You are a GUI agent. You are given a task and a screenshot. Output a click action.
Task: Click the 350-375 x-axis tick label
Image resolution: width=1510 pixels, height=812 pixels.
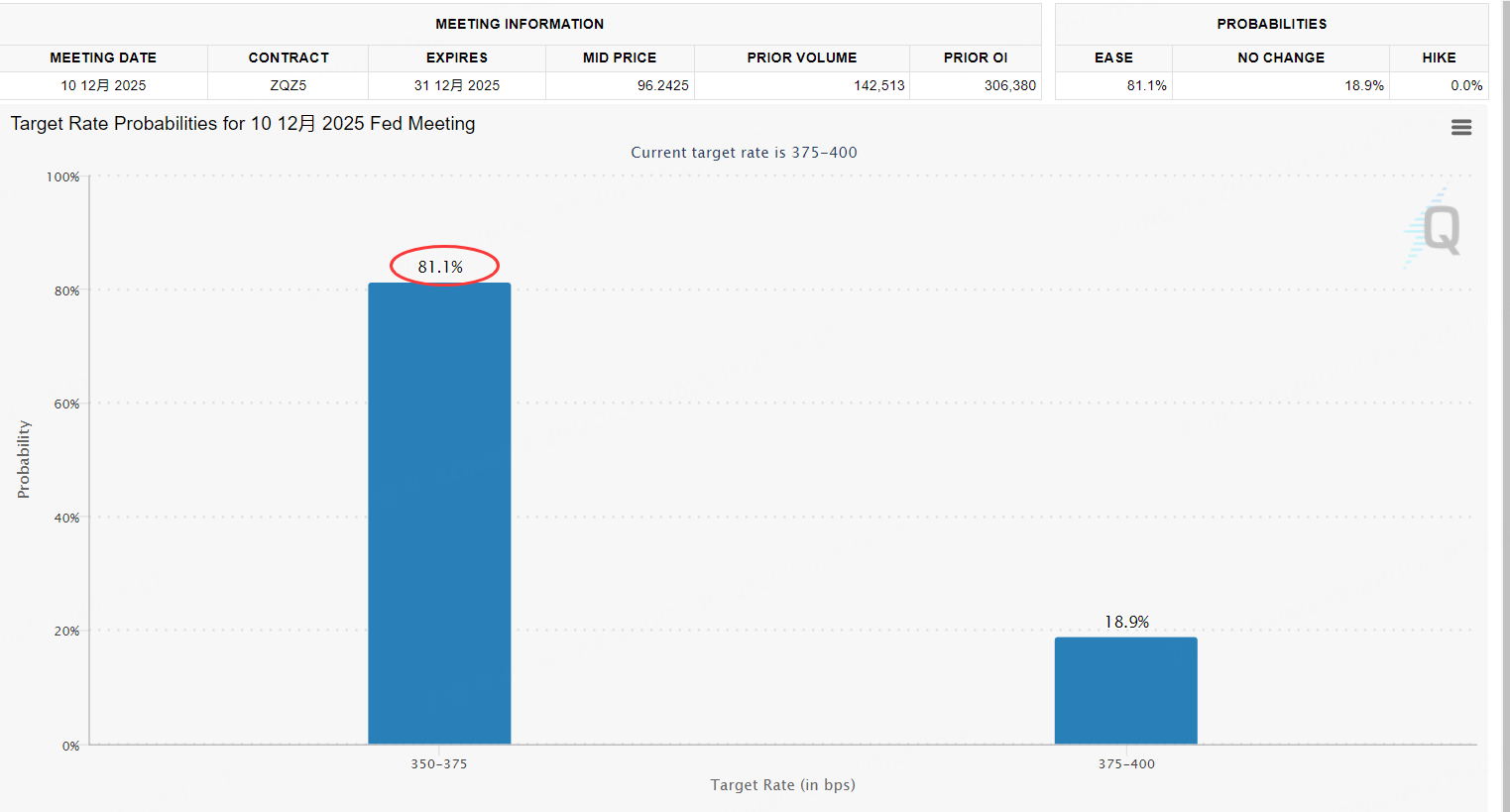439,763
